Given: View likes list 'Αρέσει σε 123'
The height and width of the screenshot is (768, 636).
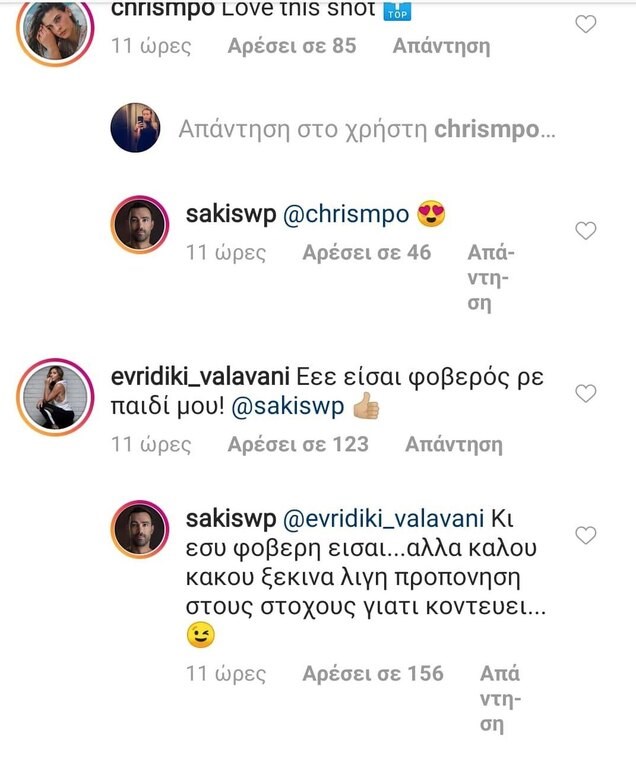Looking at the screenshot, I should (x=298, y=444).
